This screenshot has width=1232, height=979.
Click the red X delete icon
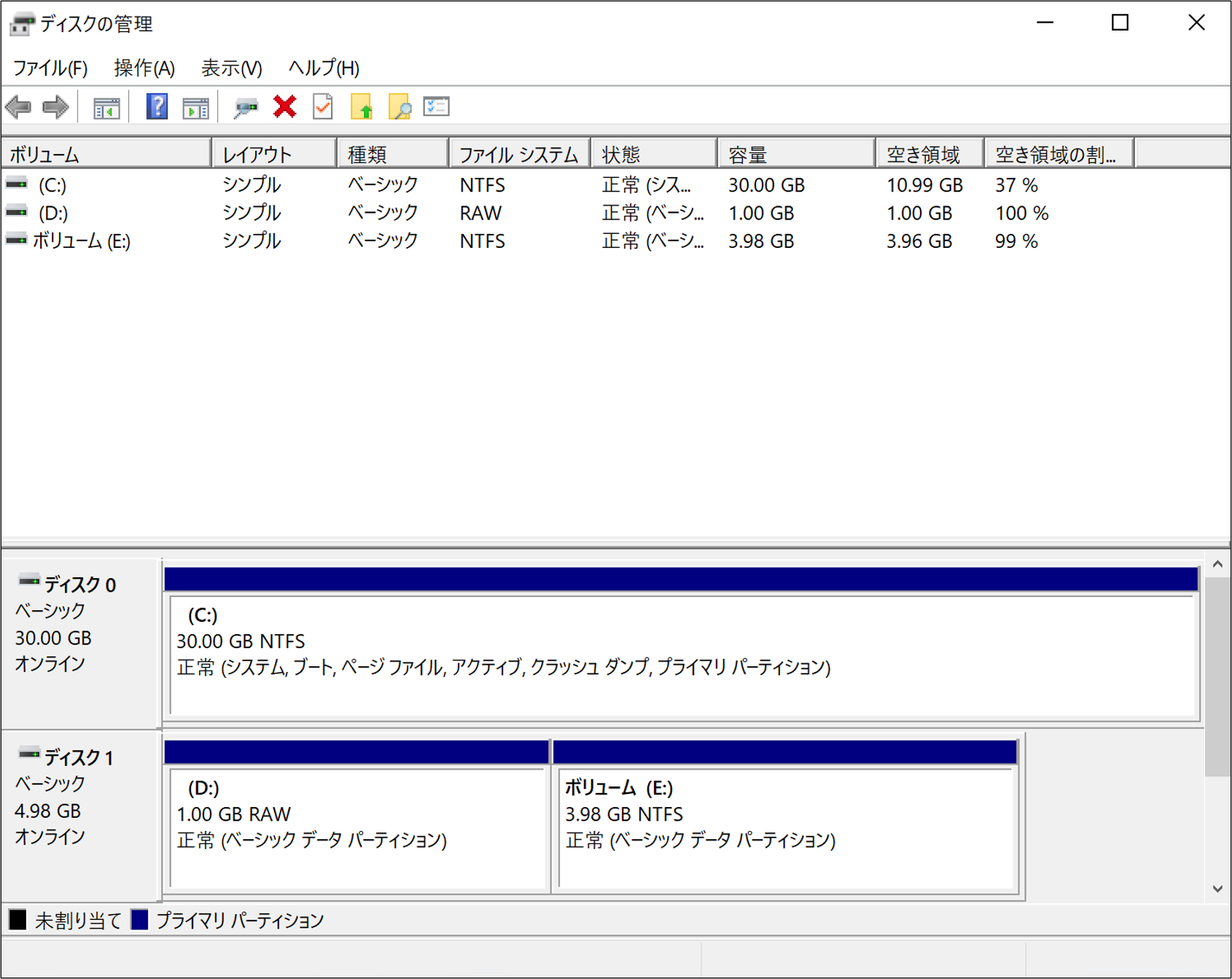point(284,107)
